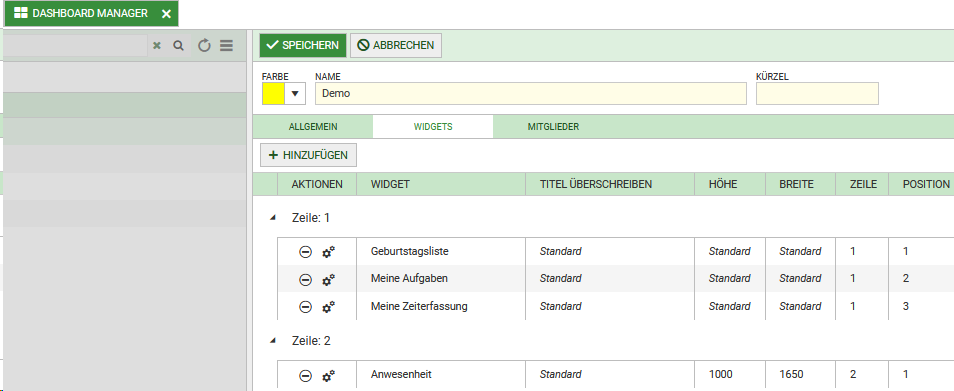Viewport: 954px width, 391px height.
Task: Click the Zeile column header
Action: click(862, 184)
